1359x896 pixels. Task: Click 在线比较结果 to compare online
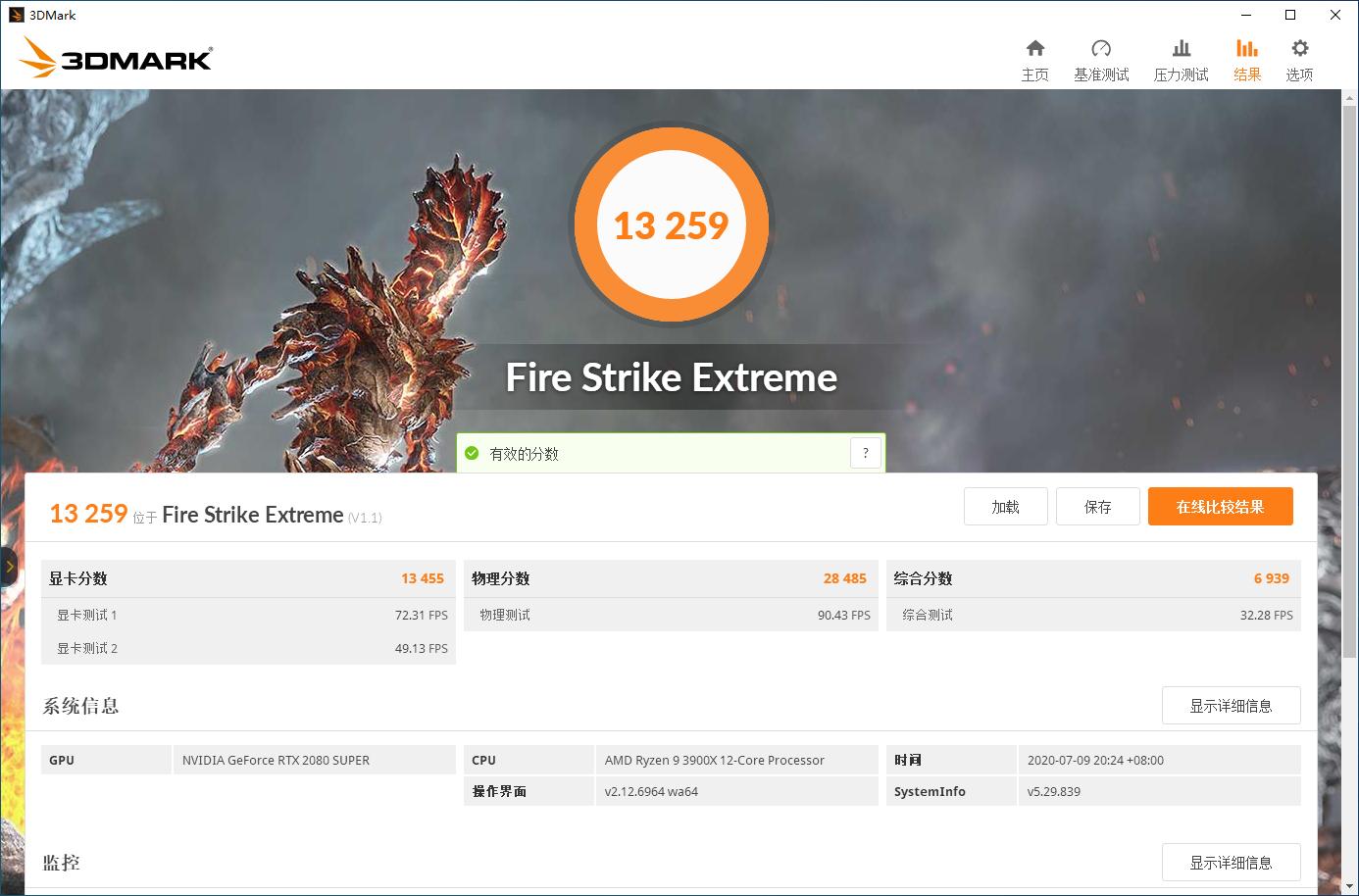(x=1220, y=506)
